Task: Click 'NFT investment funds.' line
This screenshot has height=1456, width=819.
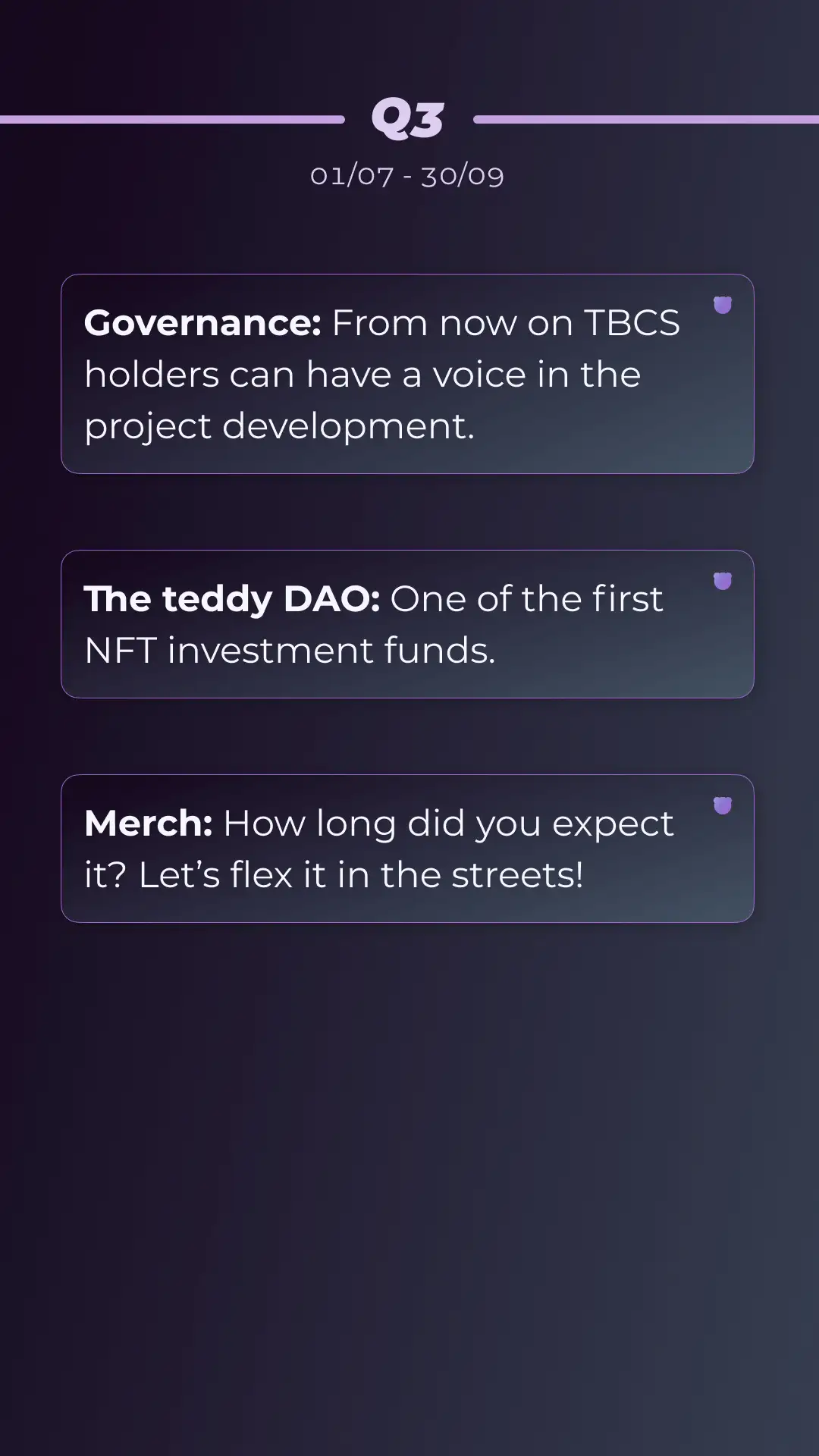Action: (x=290, y=651)
